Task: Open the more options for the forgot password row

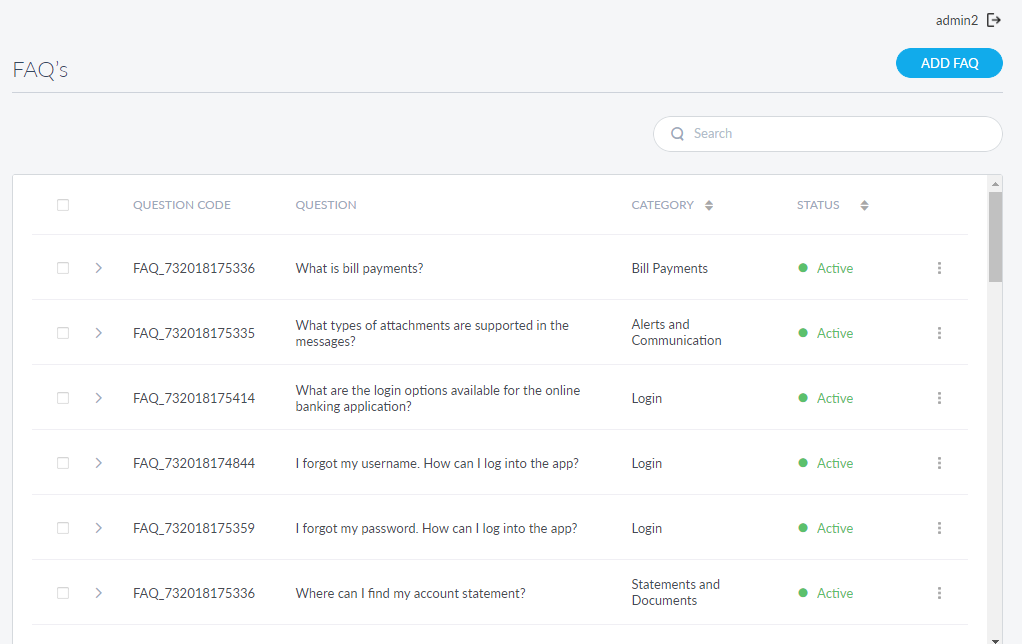Action: click(x=939, y=528)
